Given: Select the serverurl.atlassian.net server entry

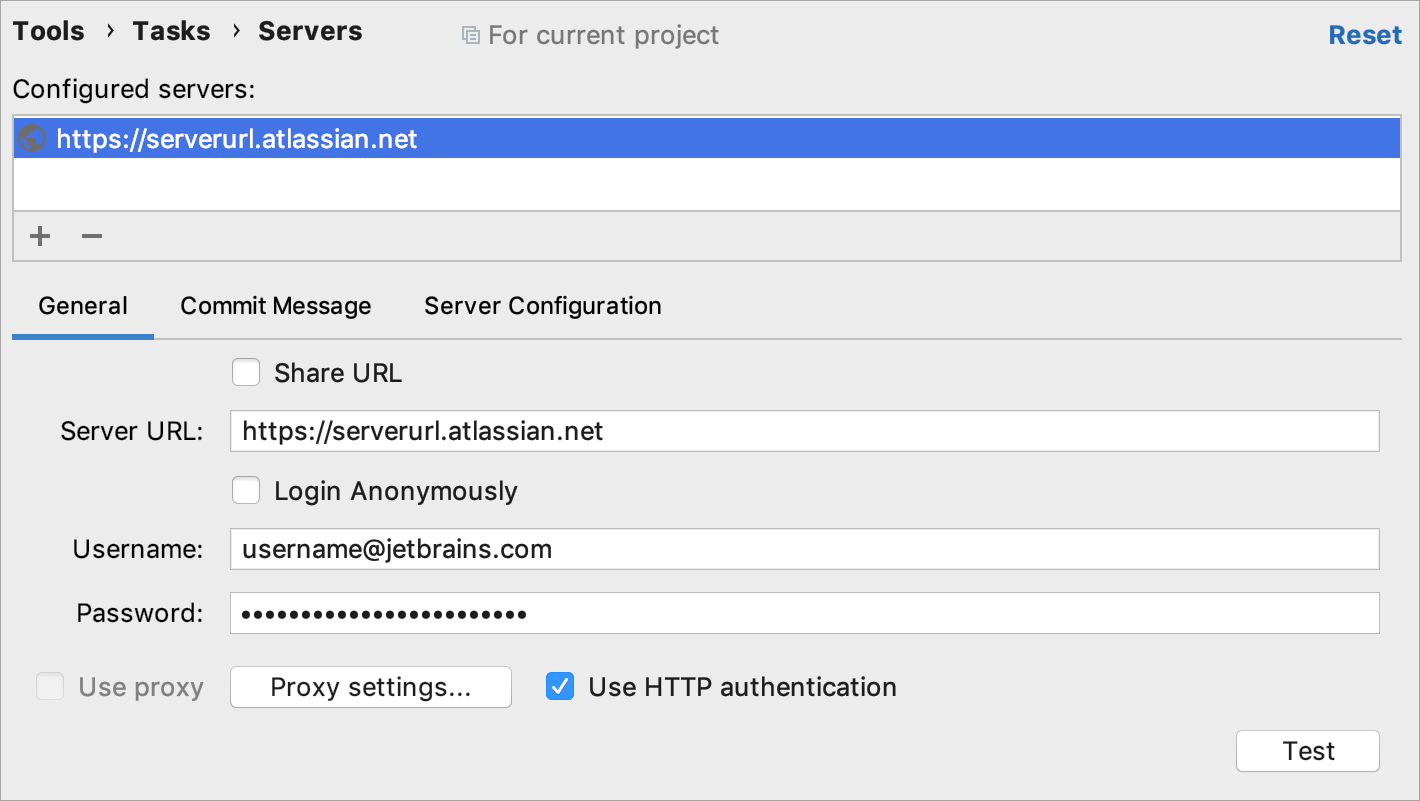Looking at the screenshot, I should point(237,139).
